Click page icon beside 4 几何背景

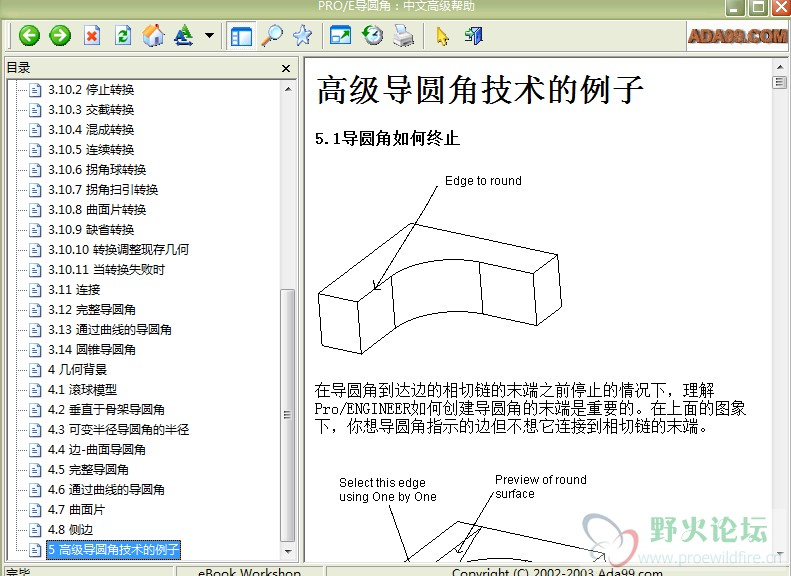(35, 370)
